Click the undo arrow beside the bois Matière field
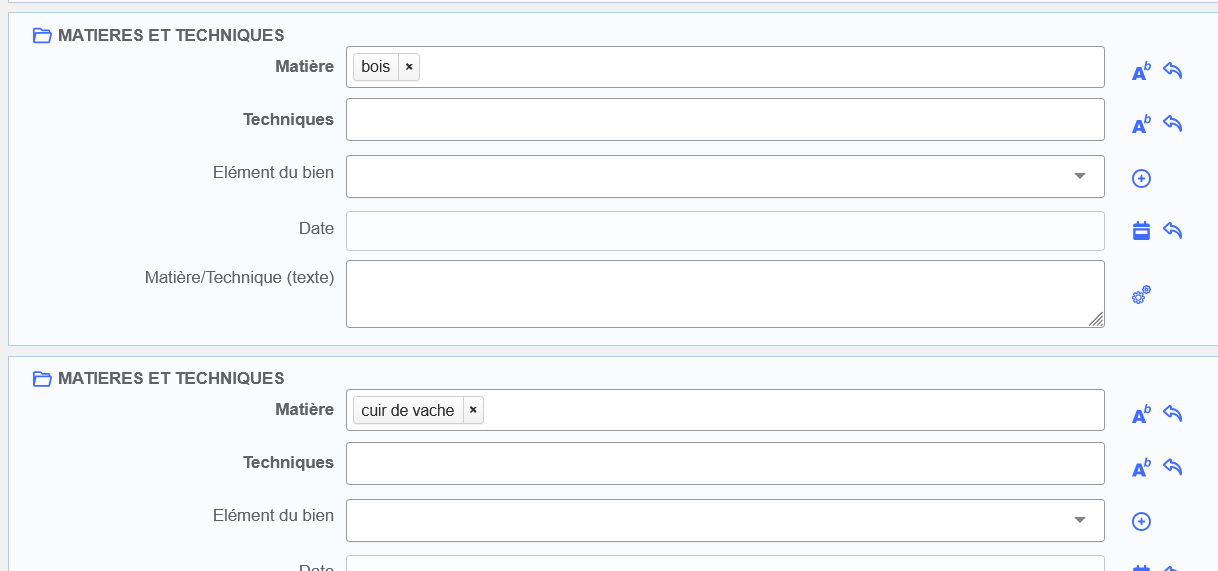The width and height of the screenshot is (1218, 571). click(x=1173, y=71)
